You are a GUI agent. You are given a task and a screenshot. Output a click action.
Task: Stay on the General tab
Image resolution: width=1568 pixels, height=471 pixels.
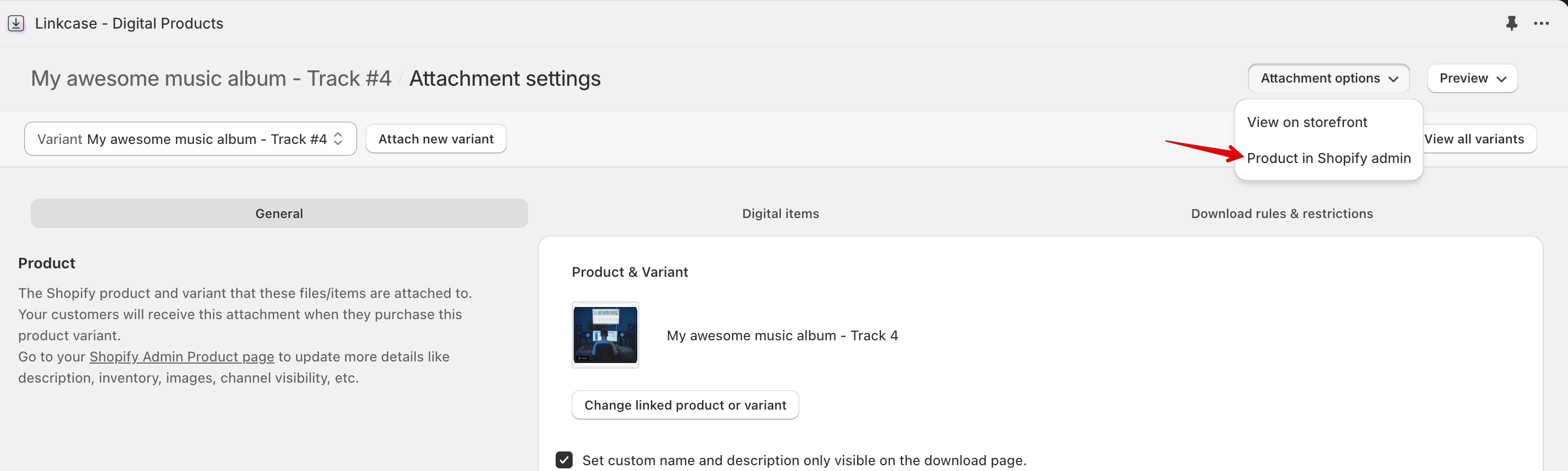tap(279, 213)
